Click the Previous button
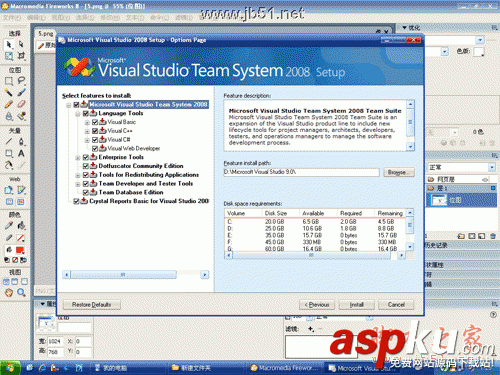 click(317, 304)
